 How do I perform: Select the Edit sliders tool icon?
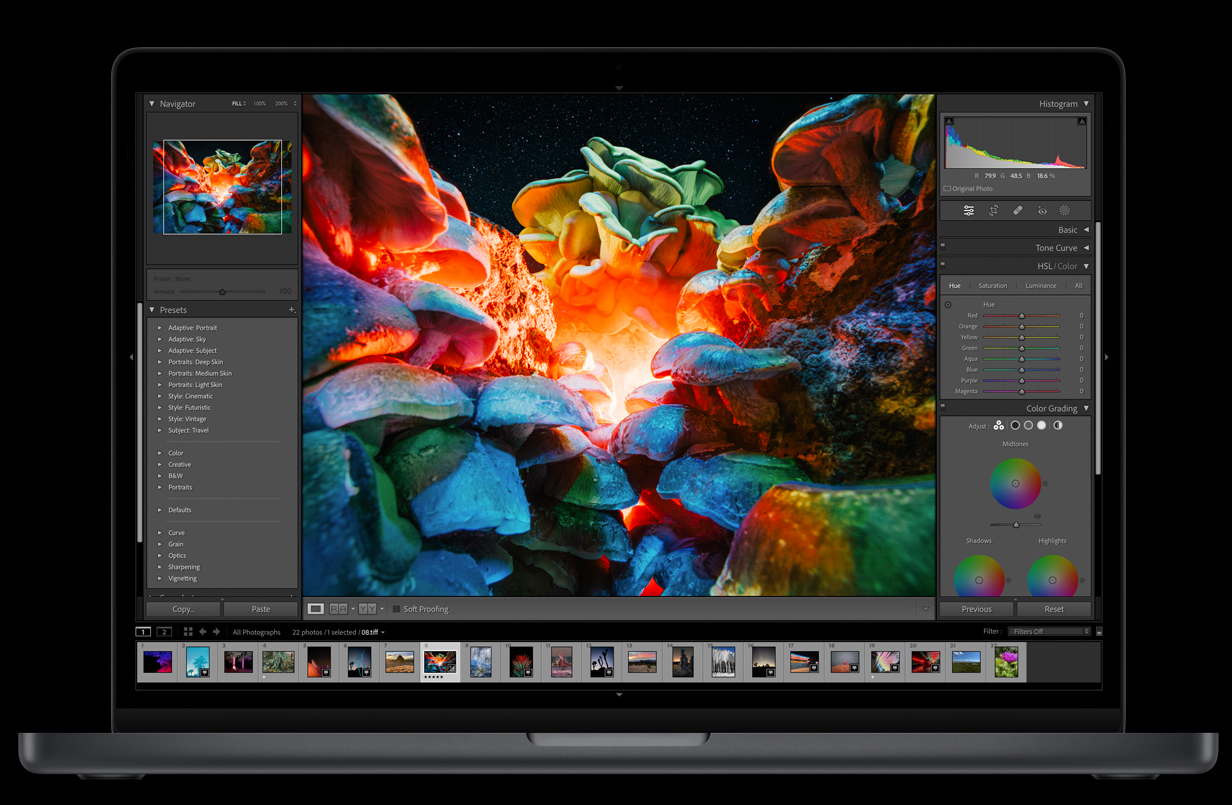pos(968,211)
